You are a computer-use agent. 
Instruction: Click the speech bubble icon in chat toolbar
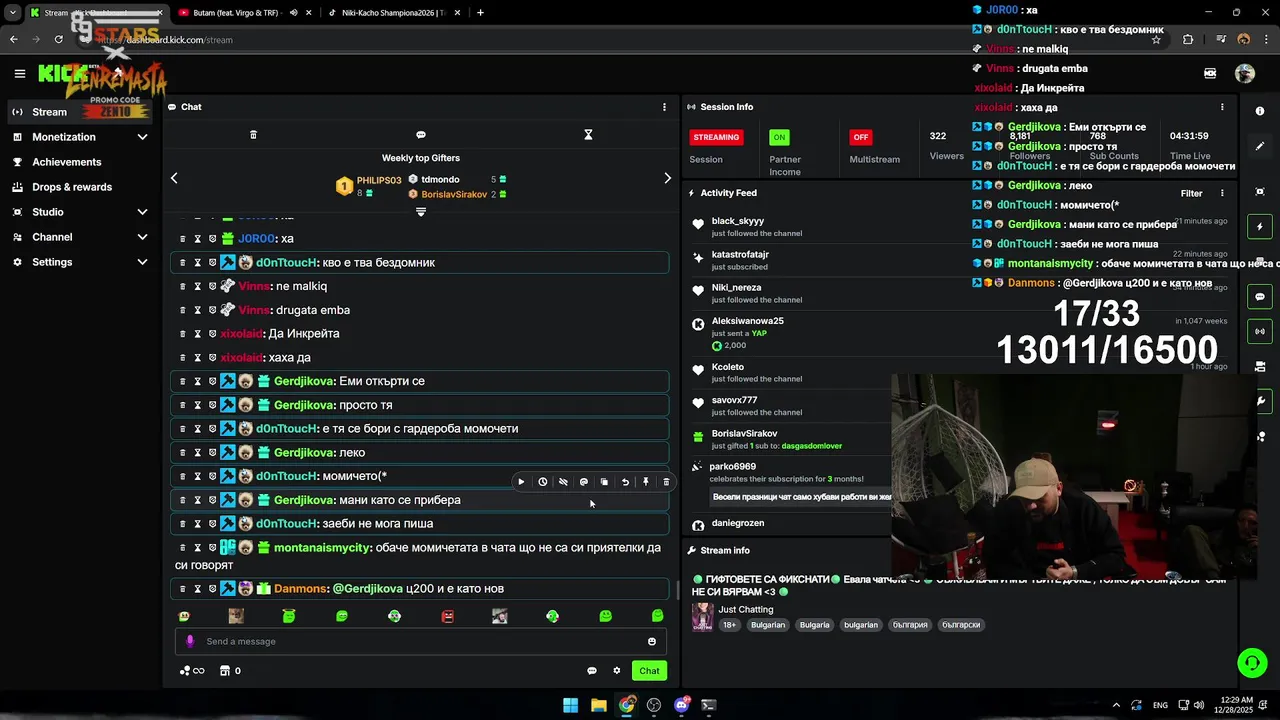click(421, 135)
